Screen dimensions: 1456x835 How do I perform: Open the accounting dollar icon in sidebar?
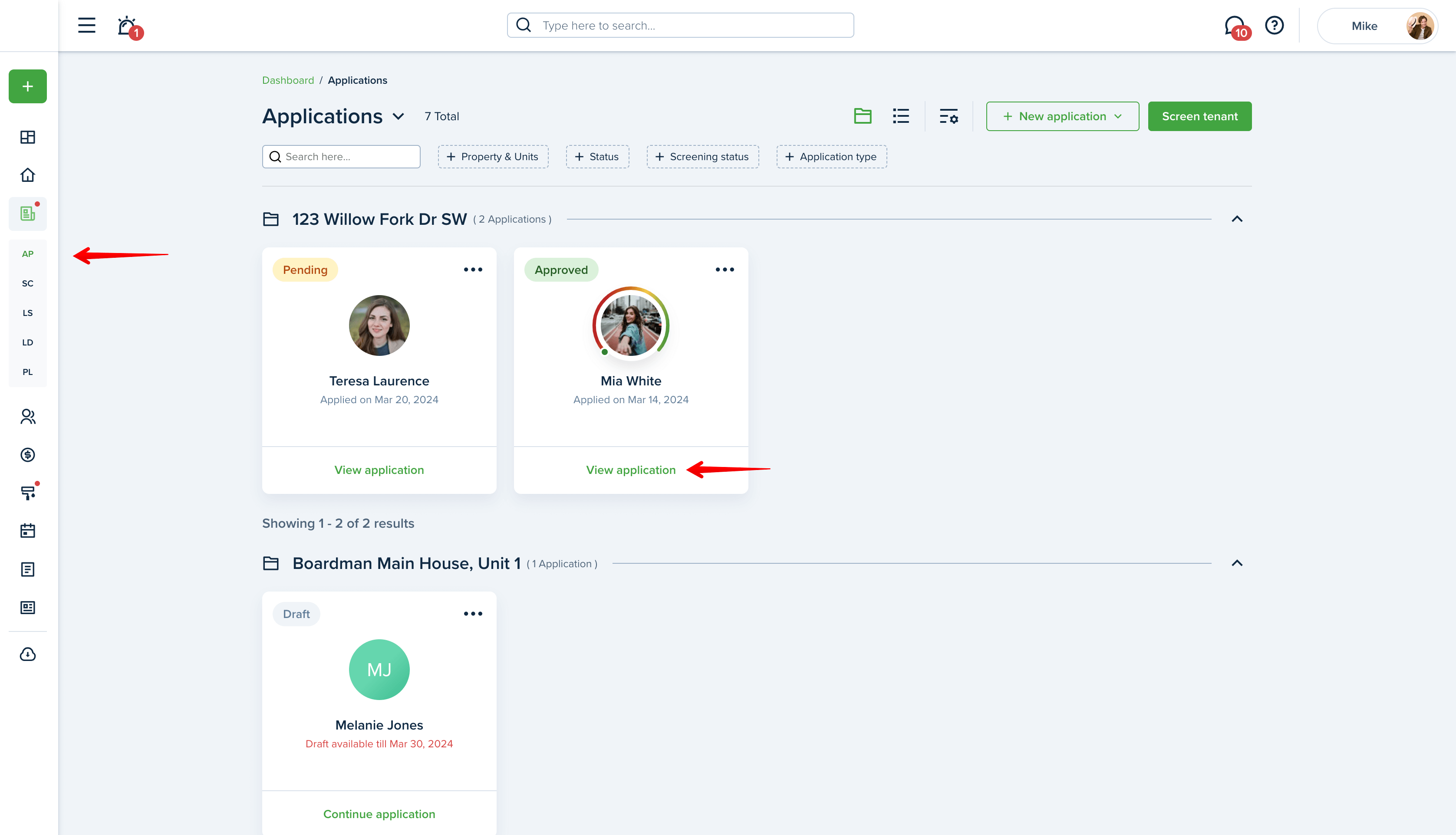pyautogui.click(x=27, y=455)
